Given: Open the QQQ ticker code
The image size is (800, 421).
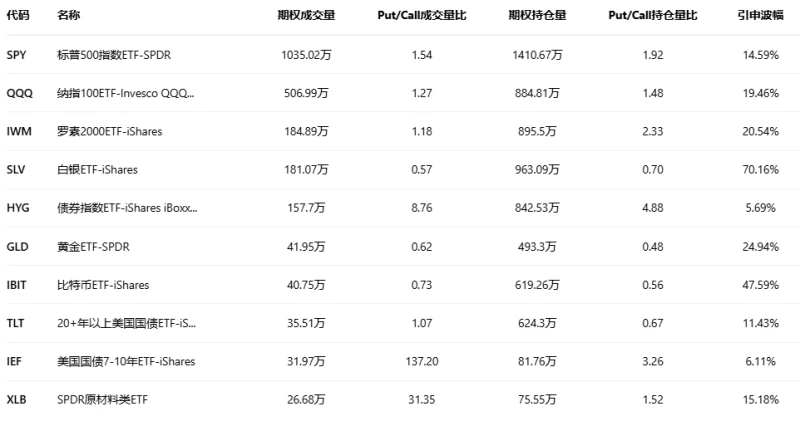Looking at the screenshot, I should tap(19, 93).
